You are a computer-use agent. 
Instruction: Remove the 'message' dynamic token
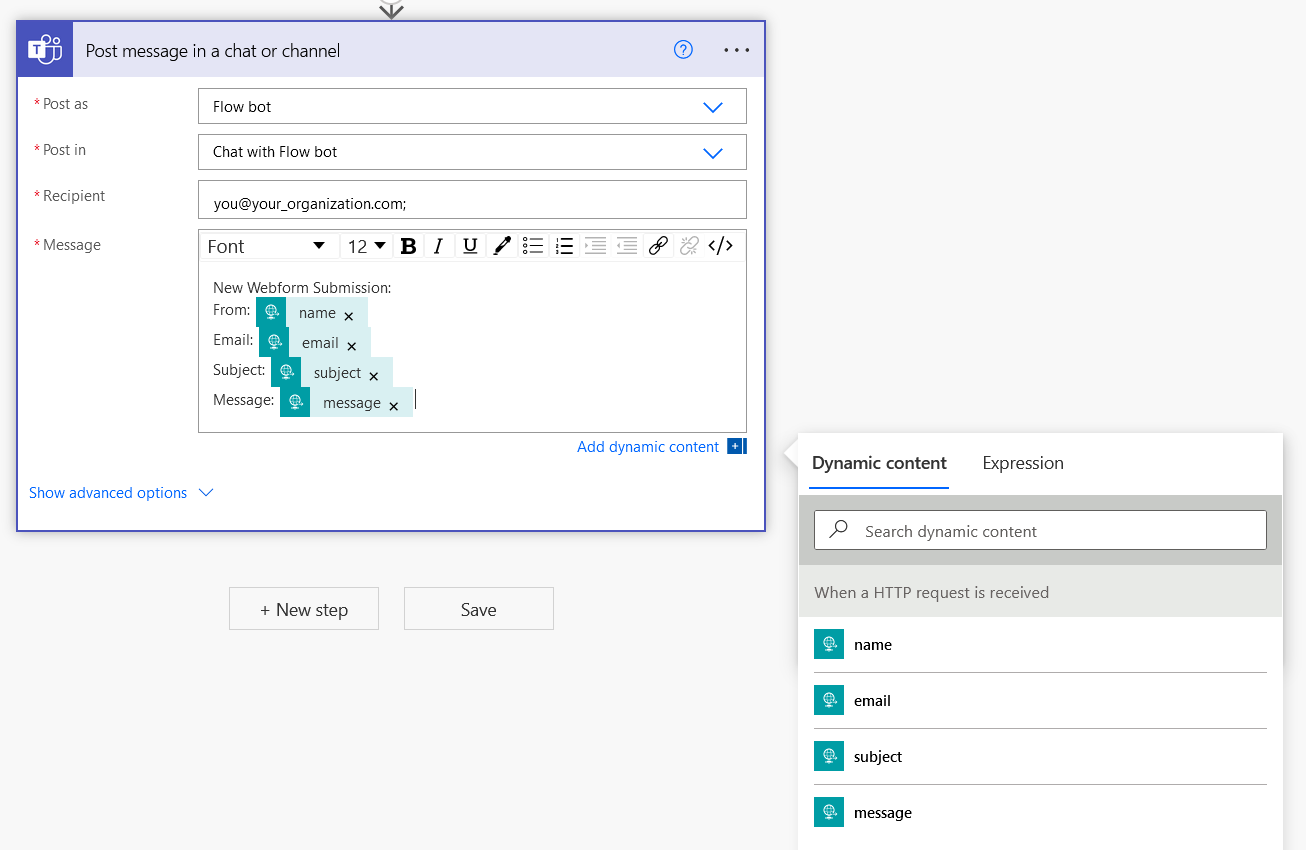[394, 405]
